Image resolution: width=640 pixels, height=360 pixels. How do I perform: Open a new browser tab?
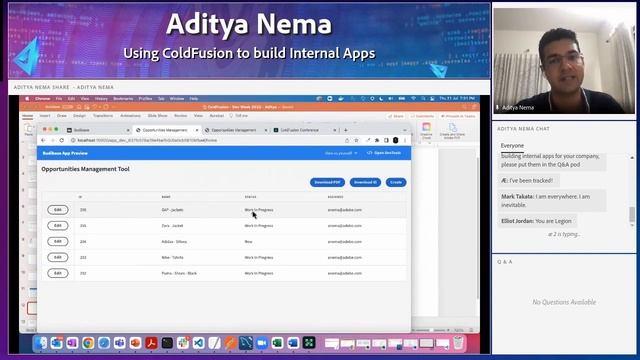[346, 130]
